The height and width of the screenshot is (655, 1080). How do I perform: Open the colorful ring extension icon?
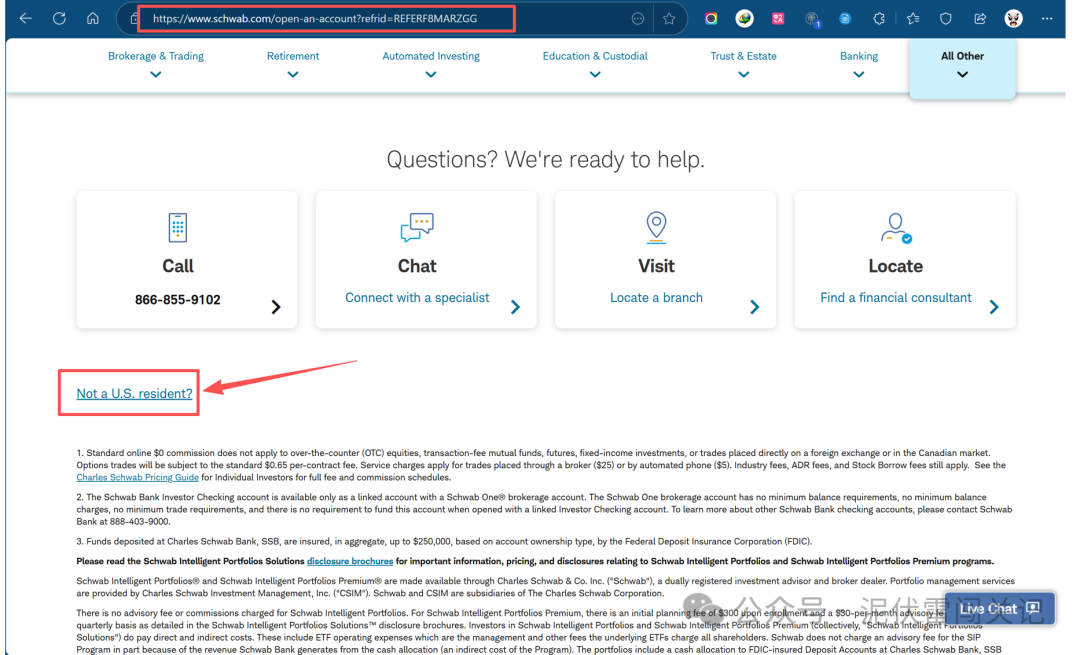point(711,19)
